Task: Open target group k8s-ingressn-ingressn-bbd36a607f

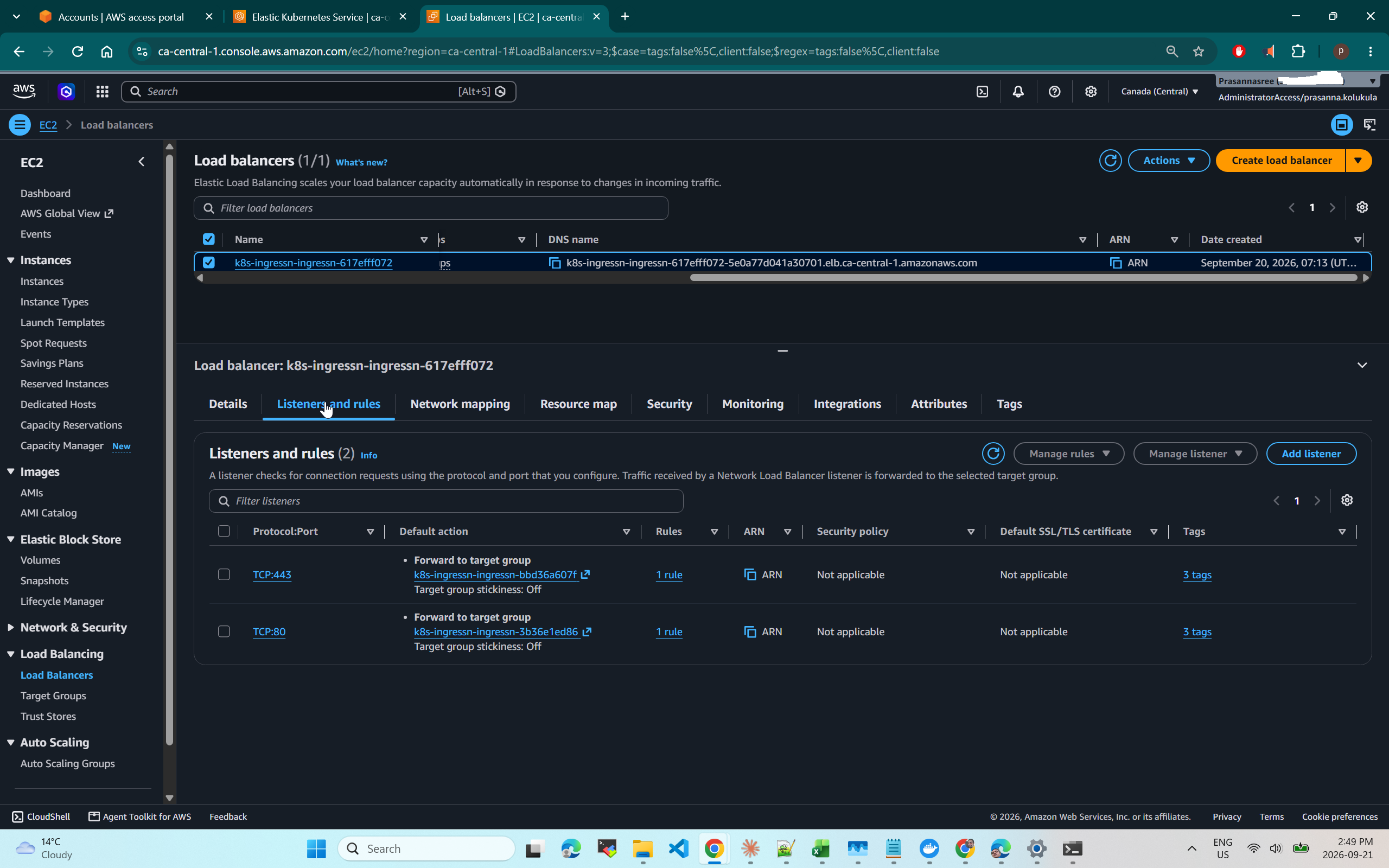Action: (x=495, y=575)
